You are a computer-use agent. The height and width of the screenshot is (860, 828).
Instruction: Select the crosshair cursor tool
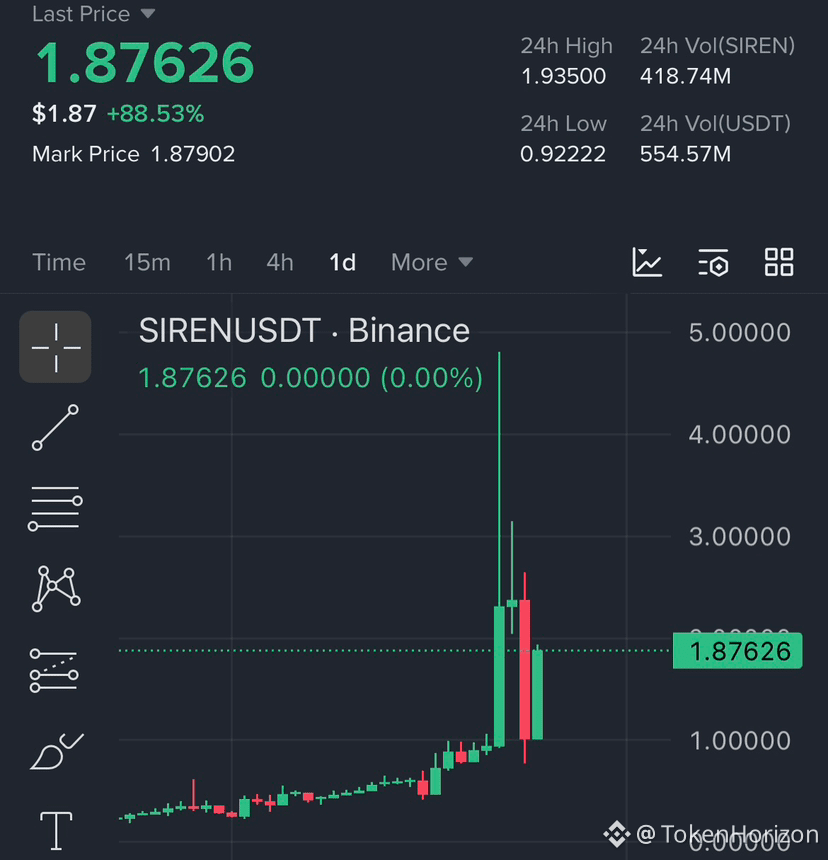pyautogui.click(x=55, y=347)
